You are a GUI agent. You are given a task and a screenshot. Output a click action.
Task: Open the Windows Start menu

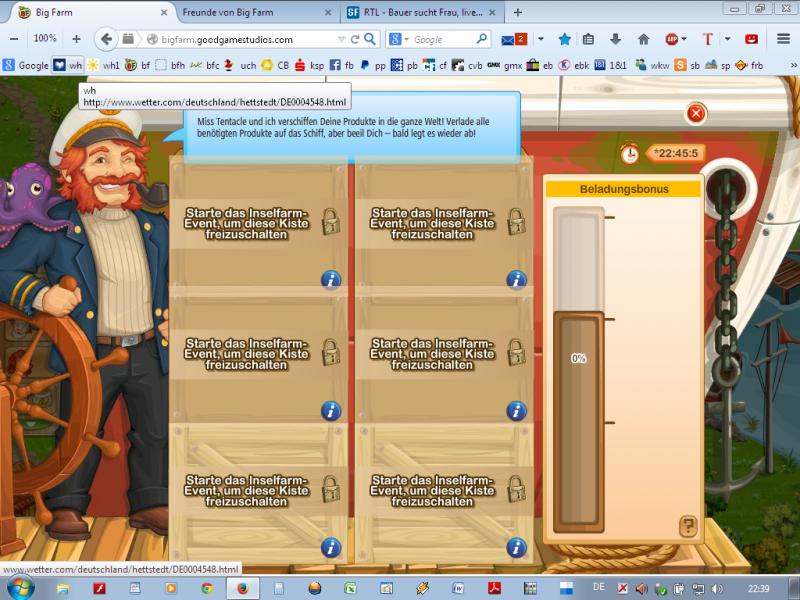click(20, 588)
